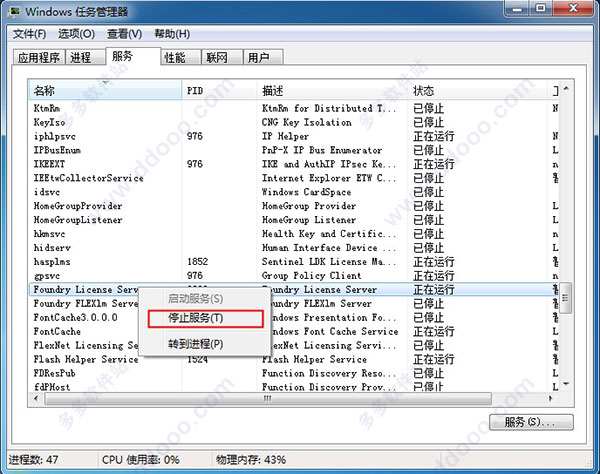Close the Task Manager window
Viewport: 600px width, 474px height.
(573, 8)
